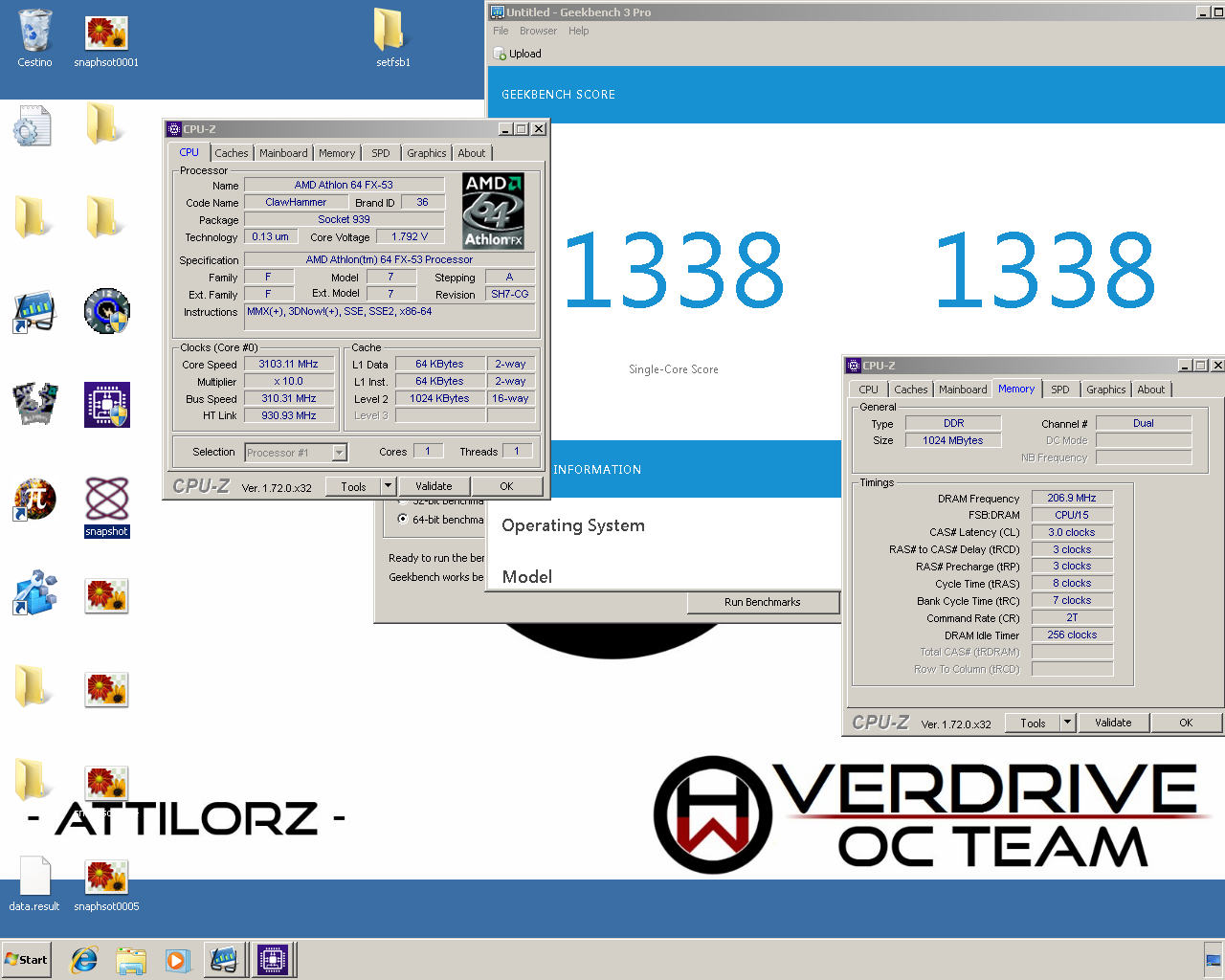Screen dimensions: 1225x980
Task: Launch the purple CPU-Z chip desktop icon
Action: point(106,405)
